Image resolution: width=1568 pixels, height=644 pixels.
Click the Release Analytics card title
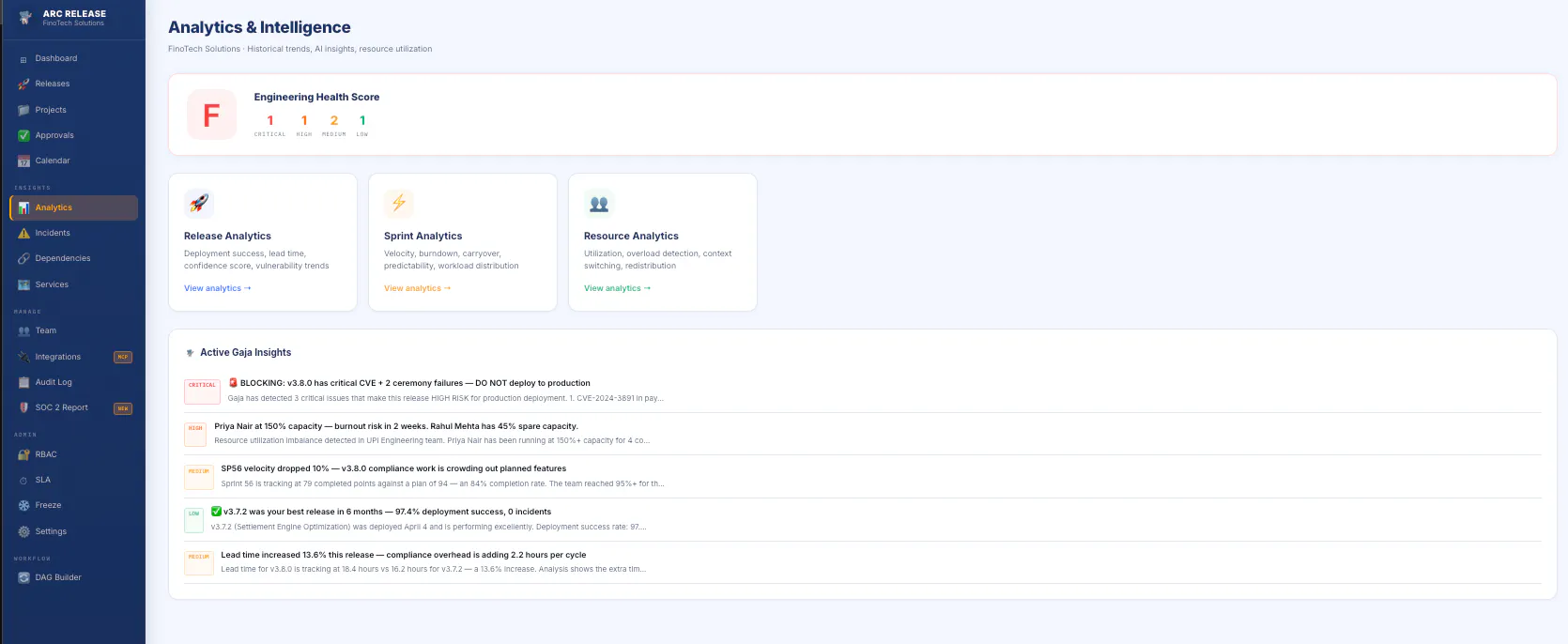227,236
